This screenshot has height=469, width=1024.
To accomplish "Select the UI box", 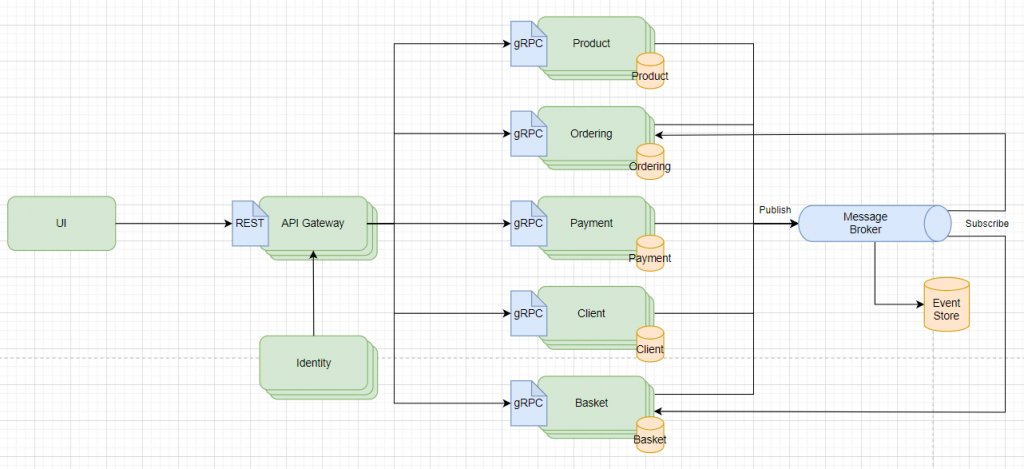I will 61,223.
